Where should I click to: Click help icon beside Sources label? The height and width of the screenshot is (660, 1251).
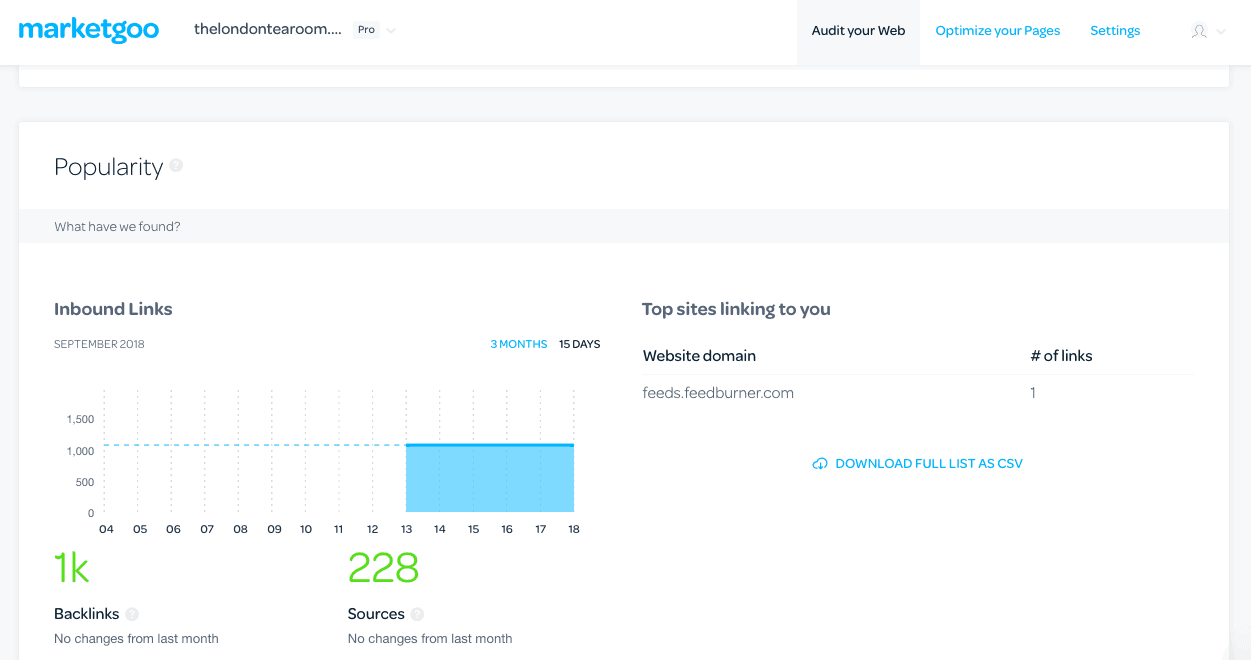click(x=417, y=614)
